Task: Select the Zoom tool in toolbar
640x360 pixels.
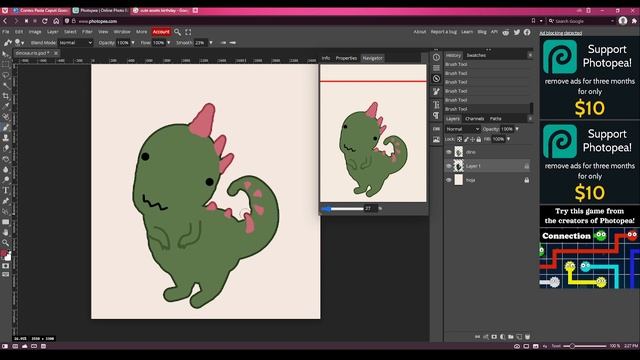Action: [5, 243]
